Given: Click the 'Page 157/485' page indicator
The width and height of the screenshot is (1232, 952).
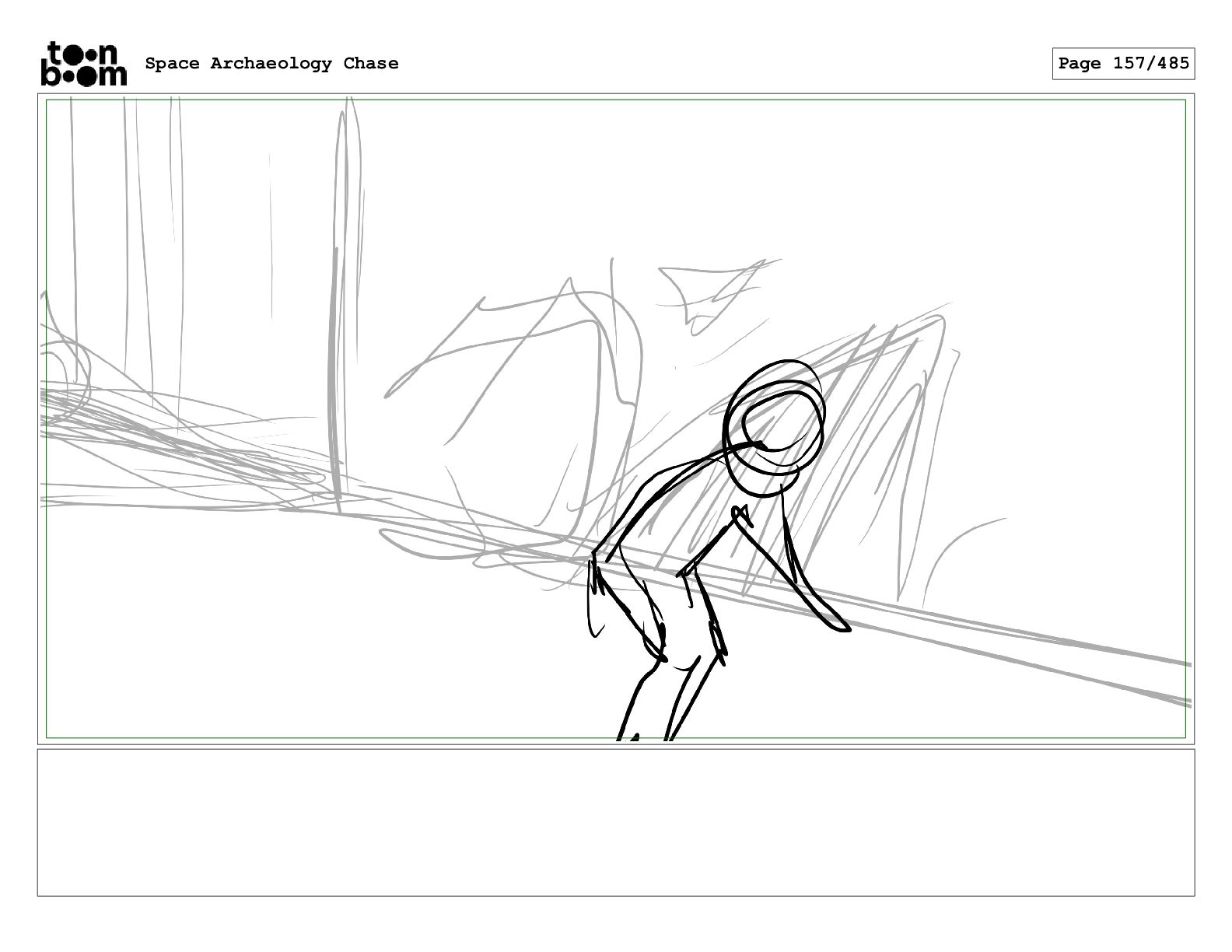Looking at the screenshot, I should 1123,64.
